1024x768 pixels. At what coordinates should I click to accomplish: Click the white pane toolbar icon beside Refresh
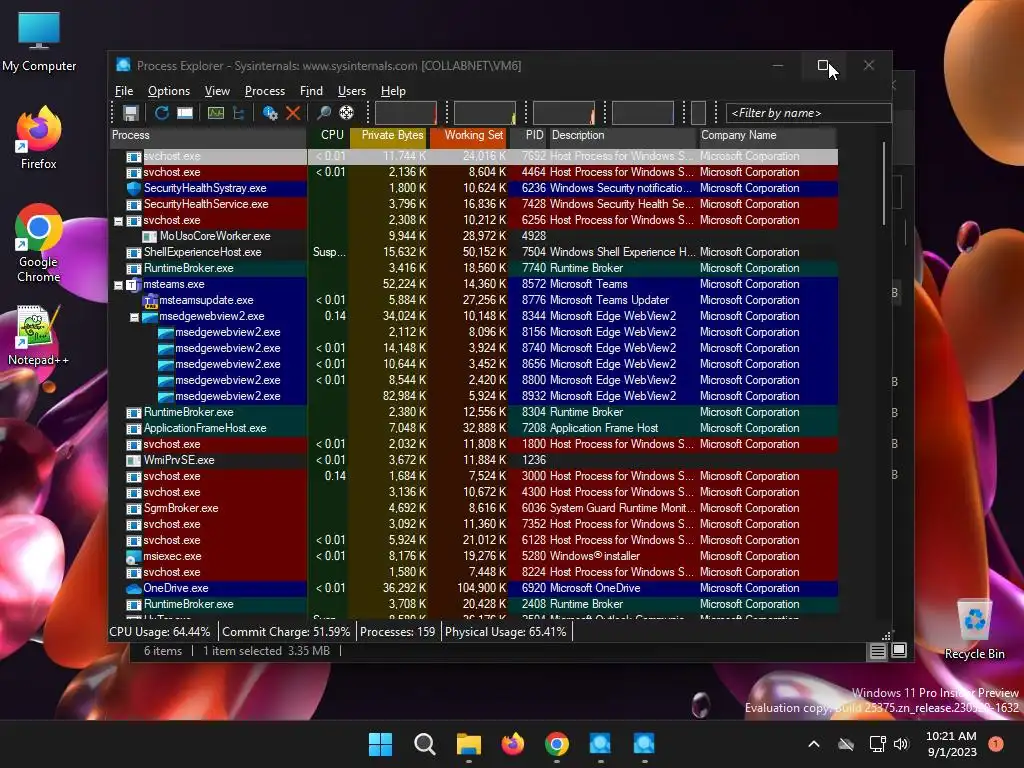[185, 113]
